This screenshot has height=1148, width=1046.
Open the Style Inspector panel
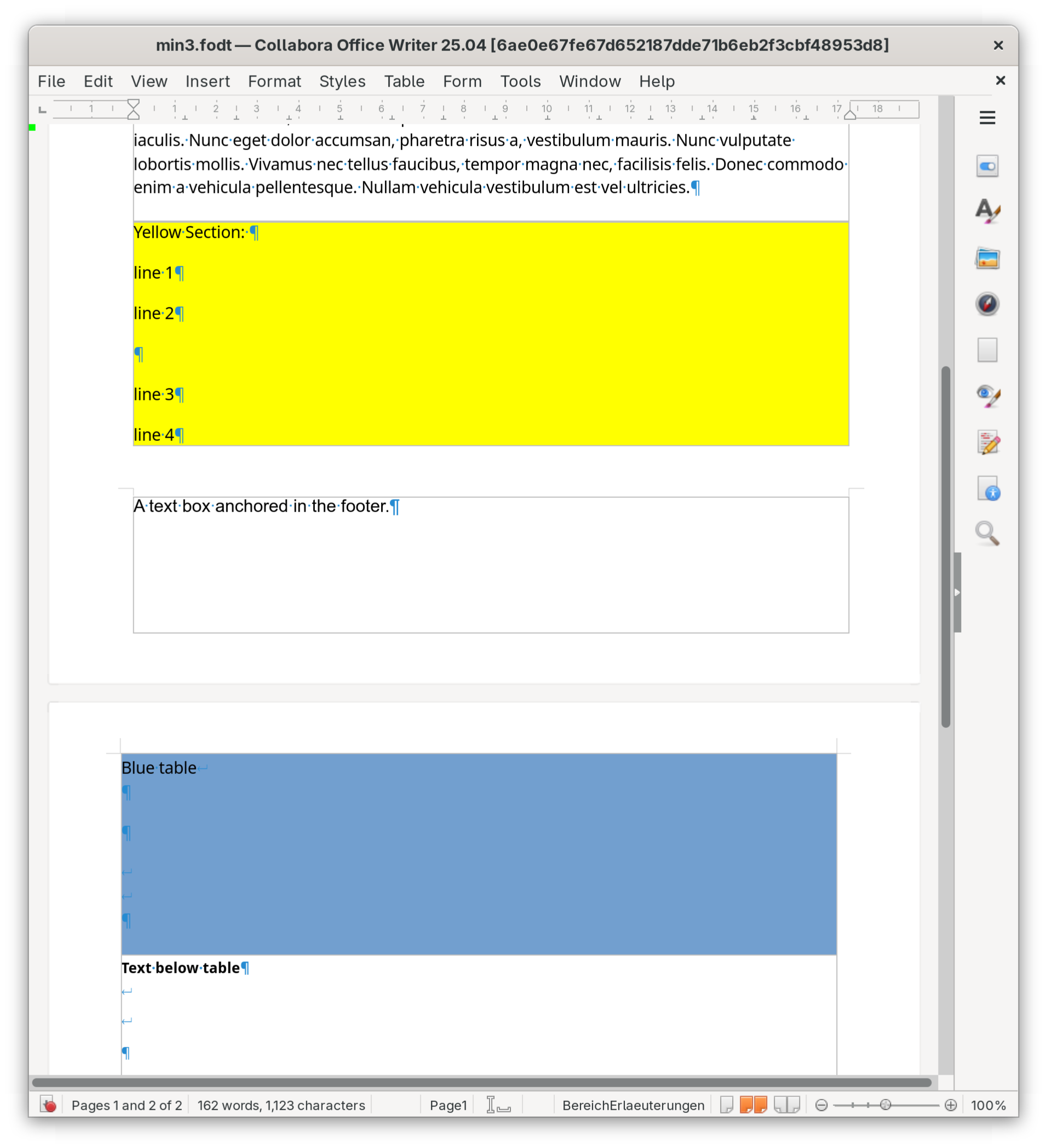tap(987, 396)
